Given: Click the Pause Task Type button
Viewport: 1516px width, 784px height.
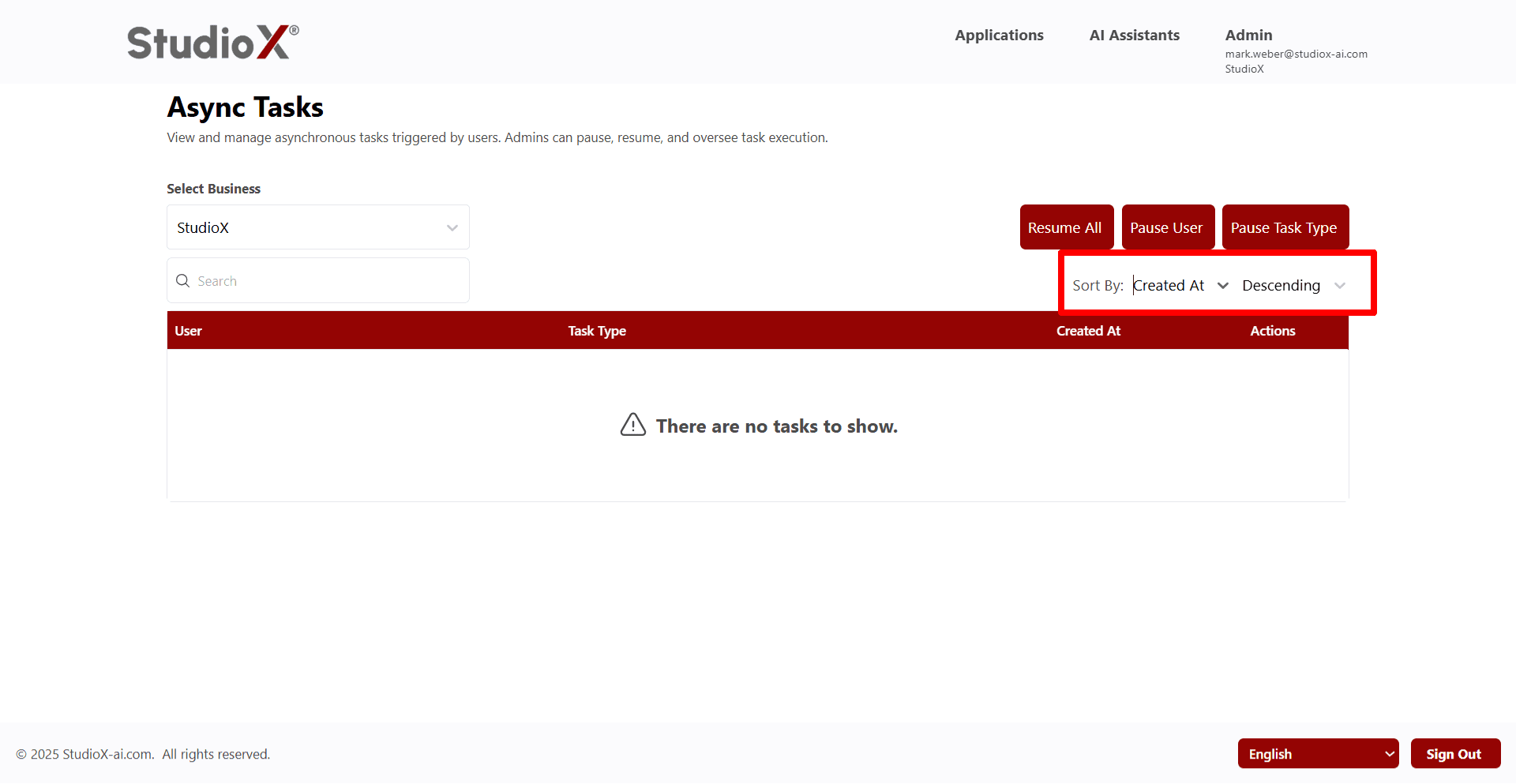Looking at the screenshot, I should click(x=1284, y=227).
